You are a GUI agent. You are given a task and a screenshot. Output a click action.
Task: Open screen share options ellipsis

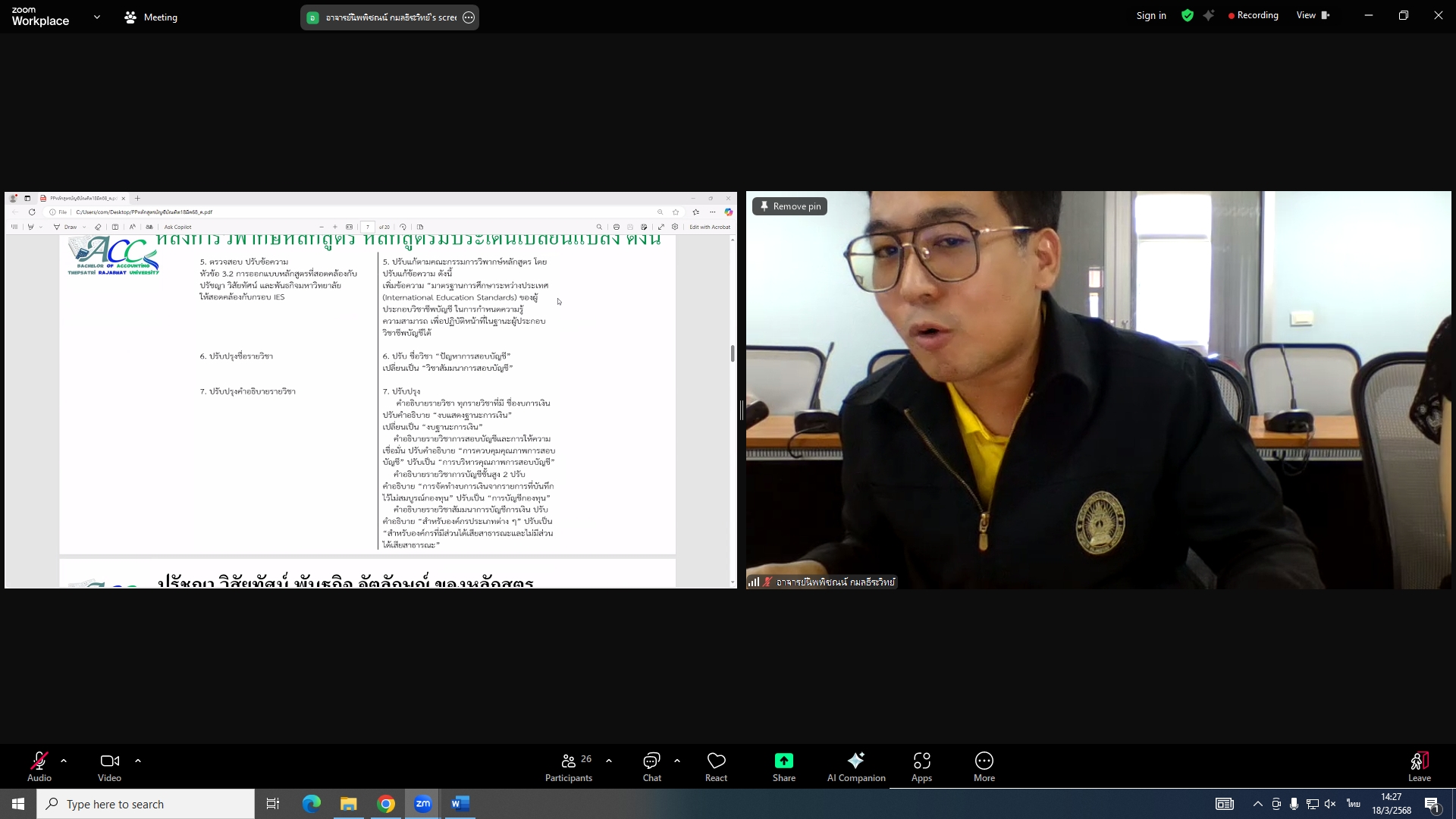(x=469, y=17)
